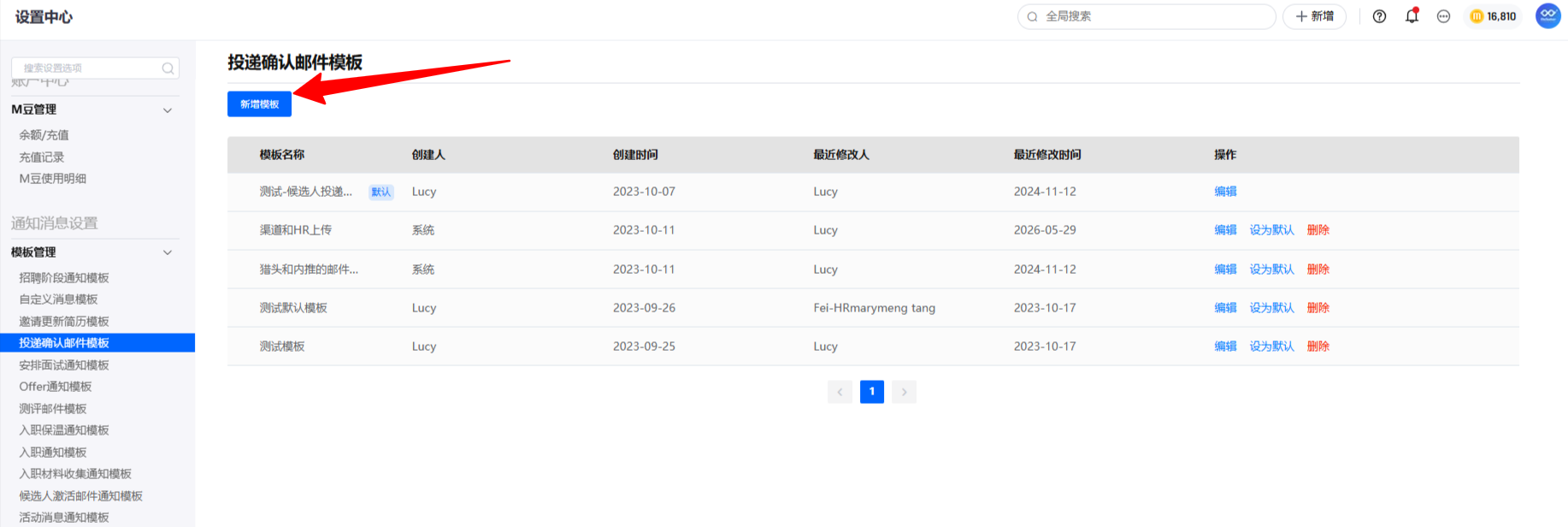Click the M豆 coin balance 16,810
The image size is (1568, 527).
(1493, 16)
